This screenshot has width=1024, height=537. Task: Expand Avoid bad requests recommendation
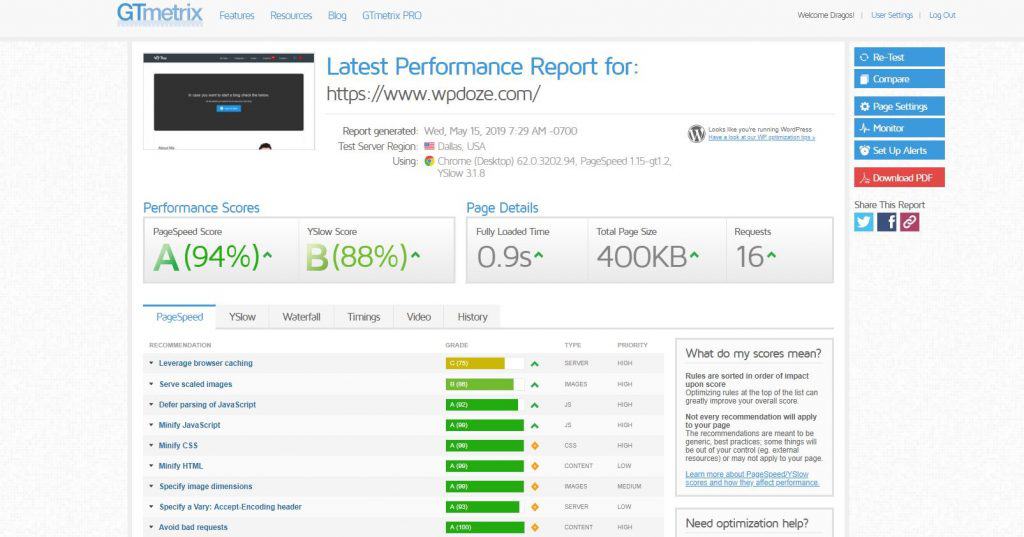tap(193, 527)
